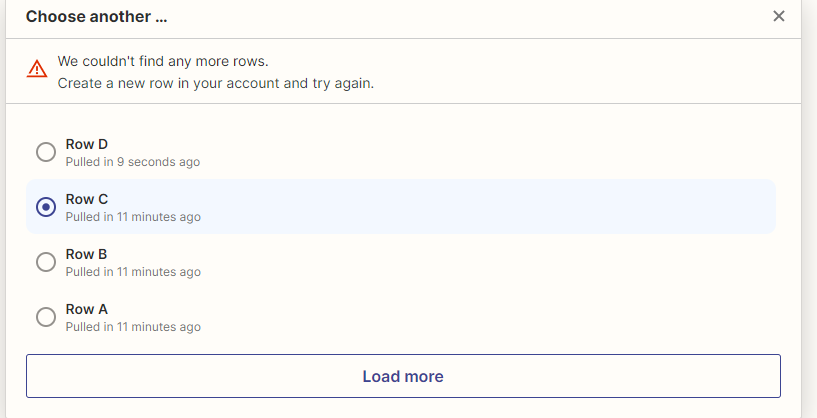Click the timestamp under Row C
Image resolution: width=817 pixels, height=418 pixels.
pos(133,217)
